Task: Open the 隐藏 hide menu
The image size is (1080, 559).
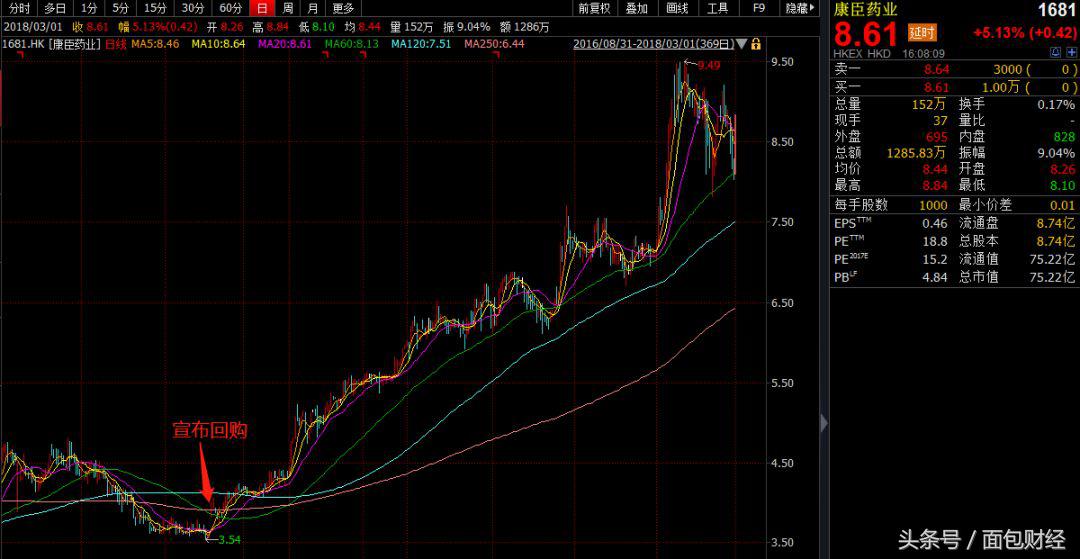Action: [x=798, y=8]
